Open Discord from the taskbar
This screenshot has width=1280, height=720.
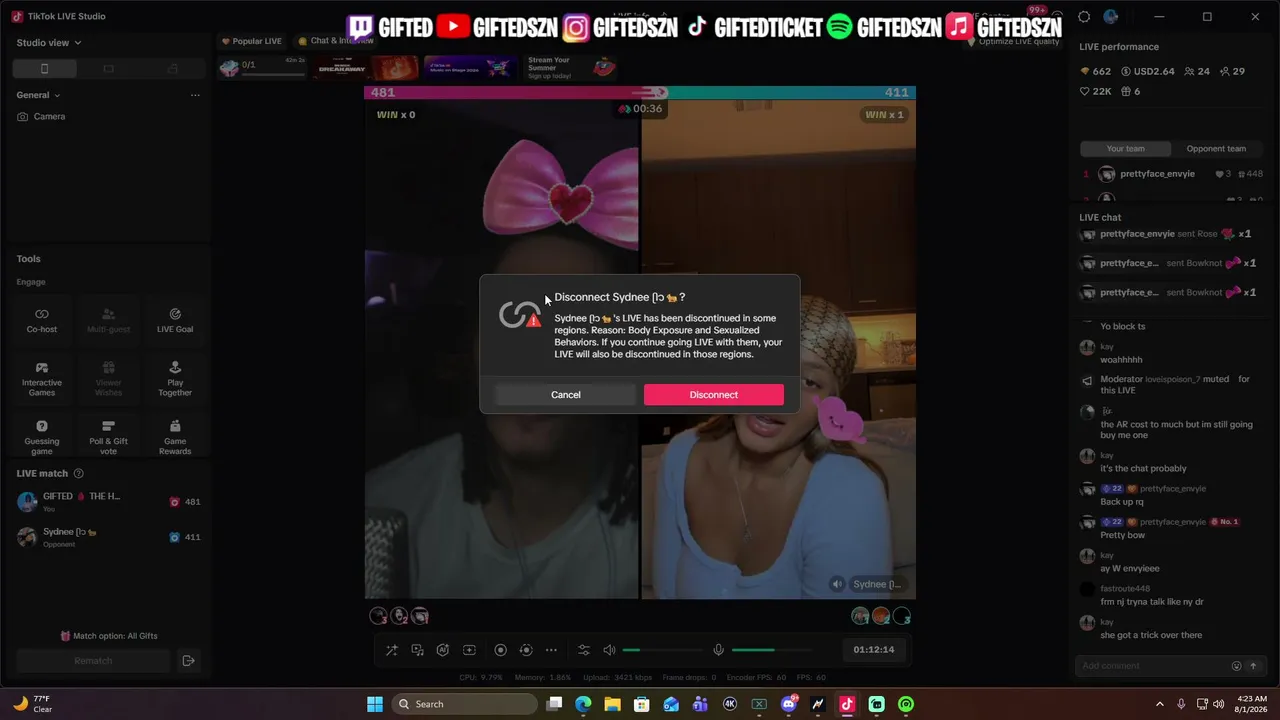point(789,704)
